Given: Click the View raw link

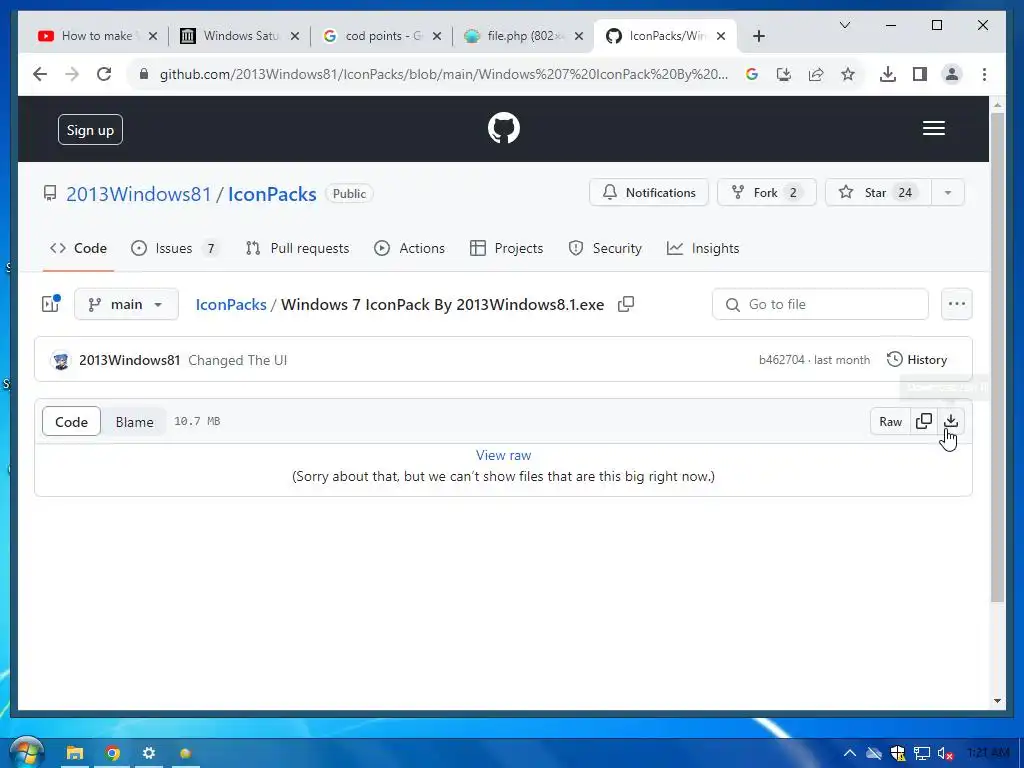Looking at the screenshot, I should (x=504, y=455).
